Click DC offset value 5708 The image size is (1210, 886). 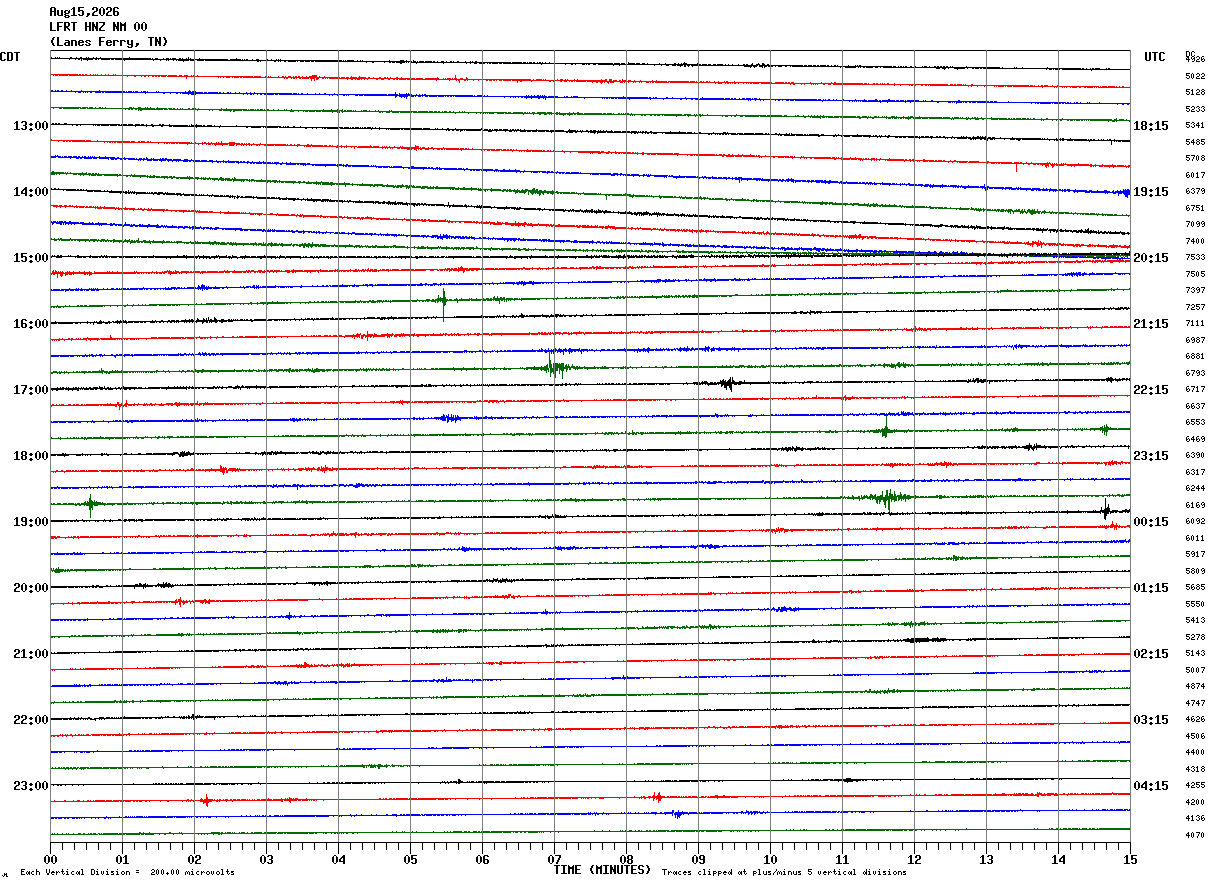point(1195,159)
